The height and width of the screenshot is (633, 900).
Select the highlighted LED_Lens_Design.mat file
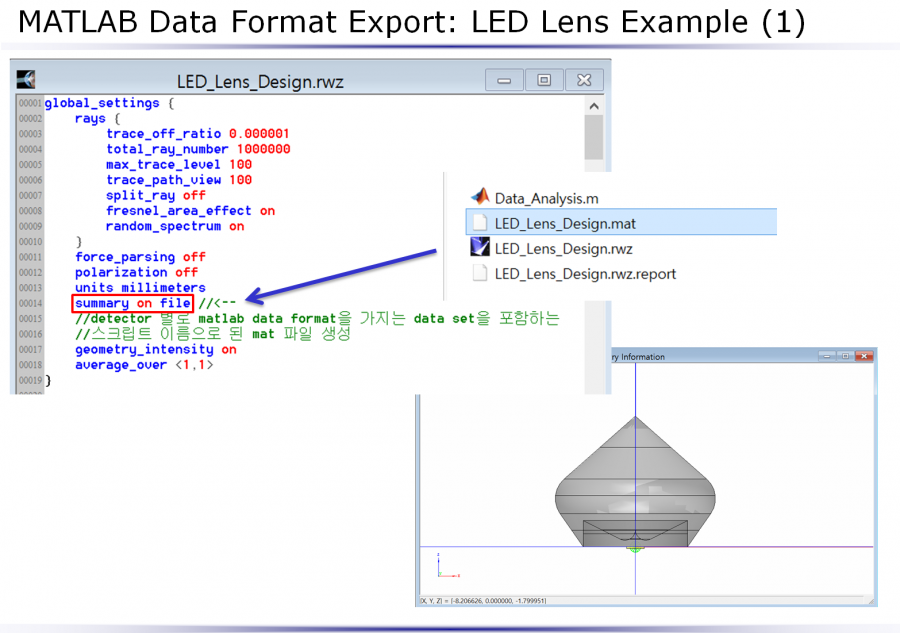click(x=562, y=222)
